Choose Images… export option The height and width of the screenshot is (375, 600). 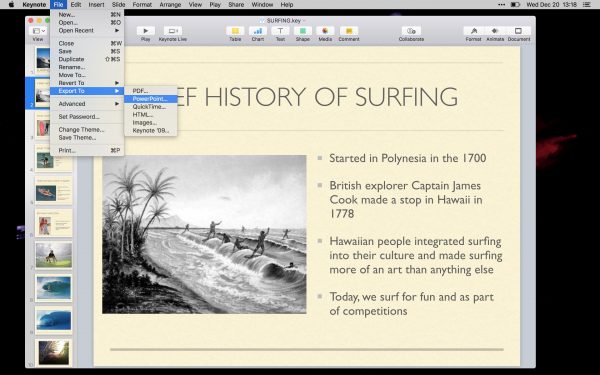pos(151,122)
